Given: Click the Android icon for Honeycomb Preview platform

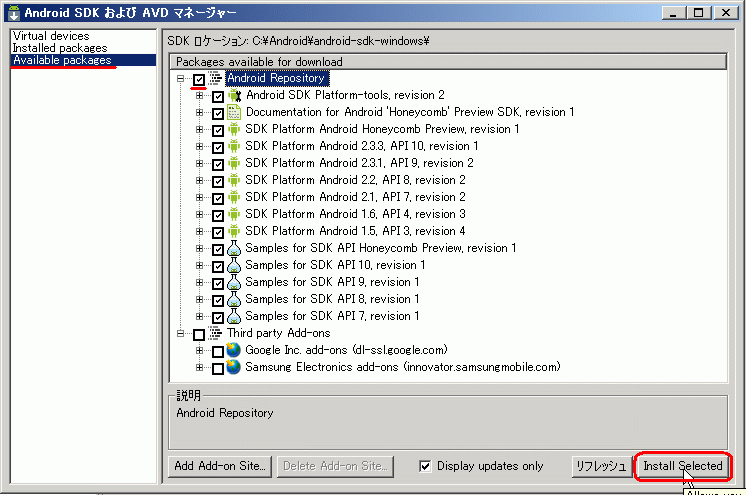Looking at the screenshot, I should pyautogui.click(x=234, y=129).
